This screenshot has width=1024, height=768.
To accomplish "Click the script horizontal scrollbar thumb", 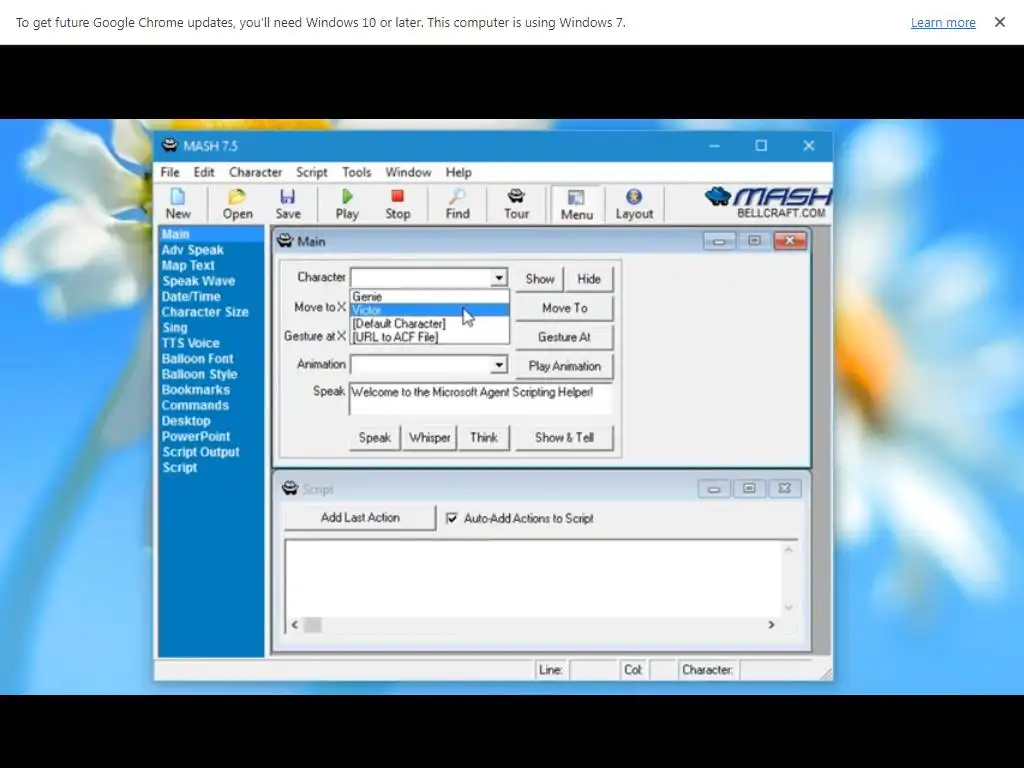I will coord(313,625).
